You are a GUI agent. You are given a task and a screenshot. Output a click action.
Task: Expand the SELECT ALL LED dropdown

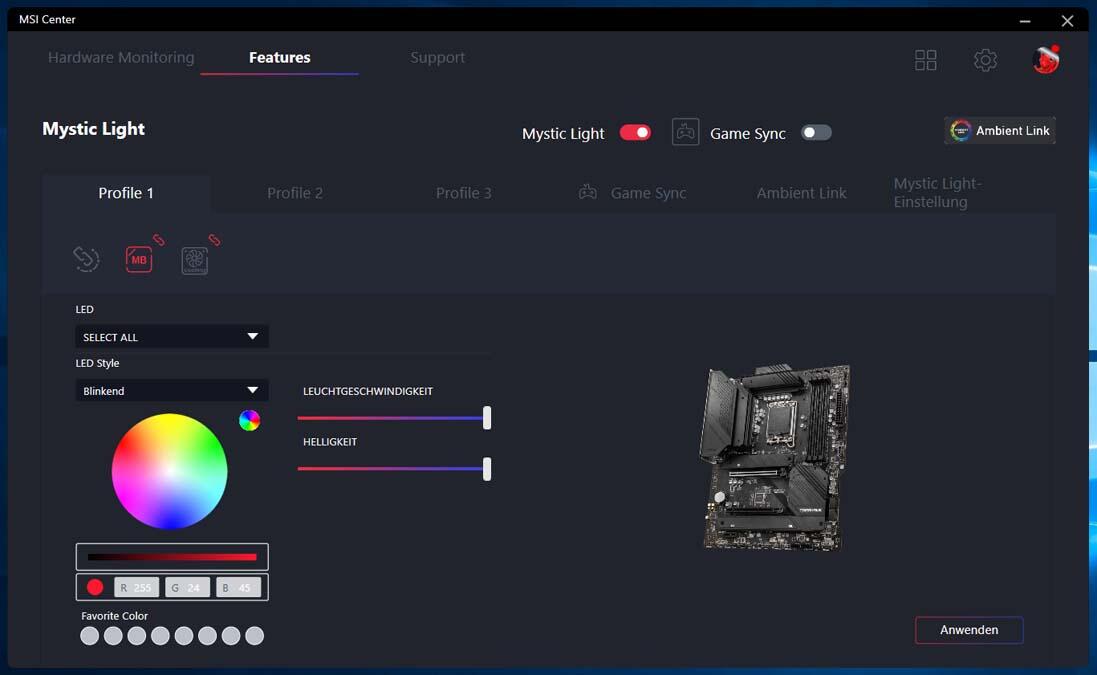171,336
